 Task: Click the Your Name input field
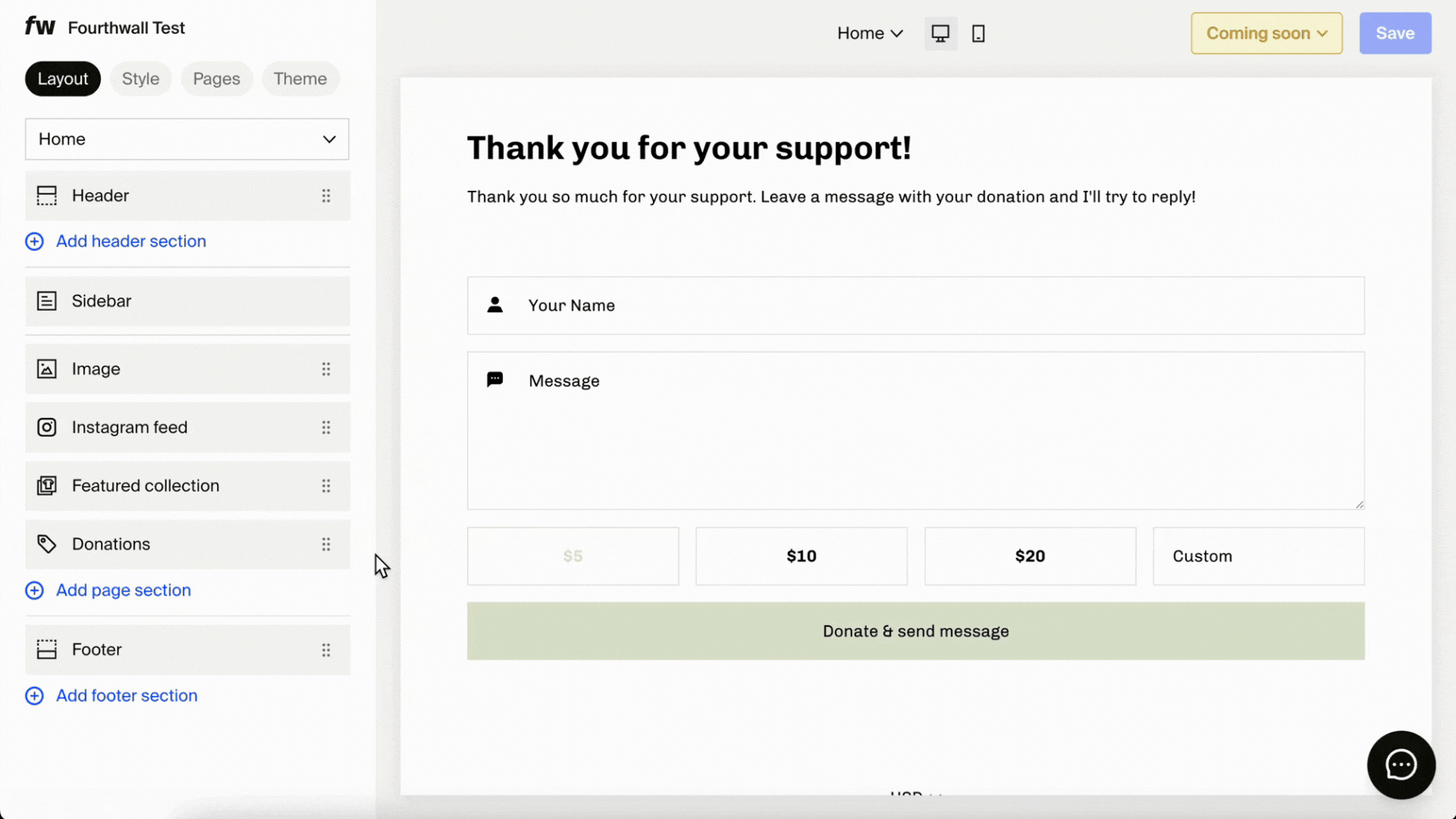916,306
